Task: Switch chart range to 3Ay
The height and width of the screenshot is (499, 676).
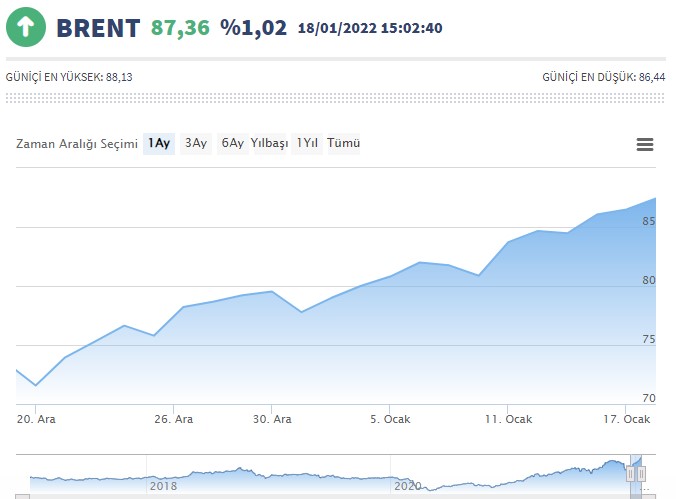Action: [x=196, y=143]
